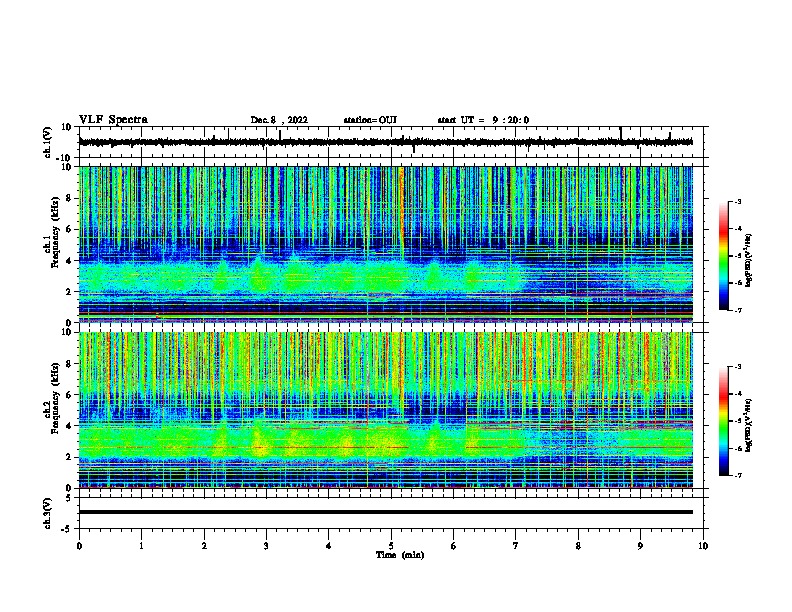Click the ch.1 spectrogram plot

386,244
